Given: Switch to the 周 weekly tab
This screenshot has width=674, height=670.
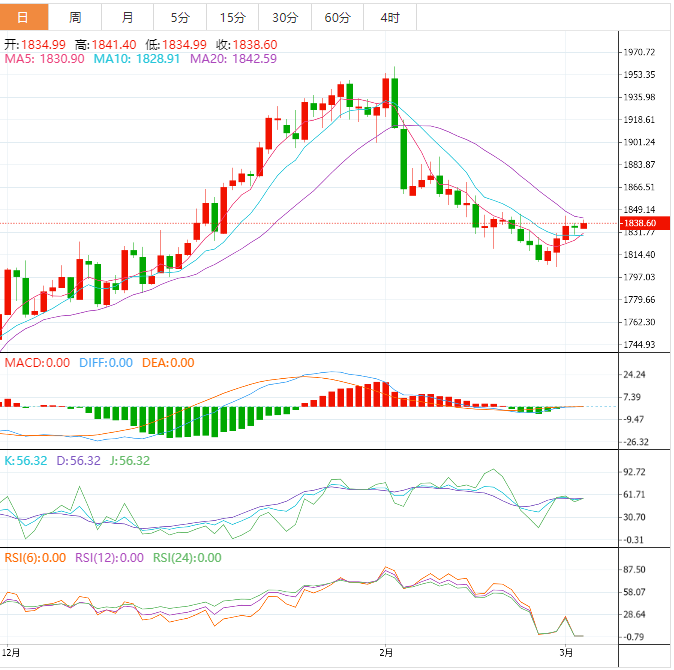Looking at the screenshot, I should [x=76, y=17].
